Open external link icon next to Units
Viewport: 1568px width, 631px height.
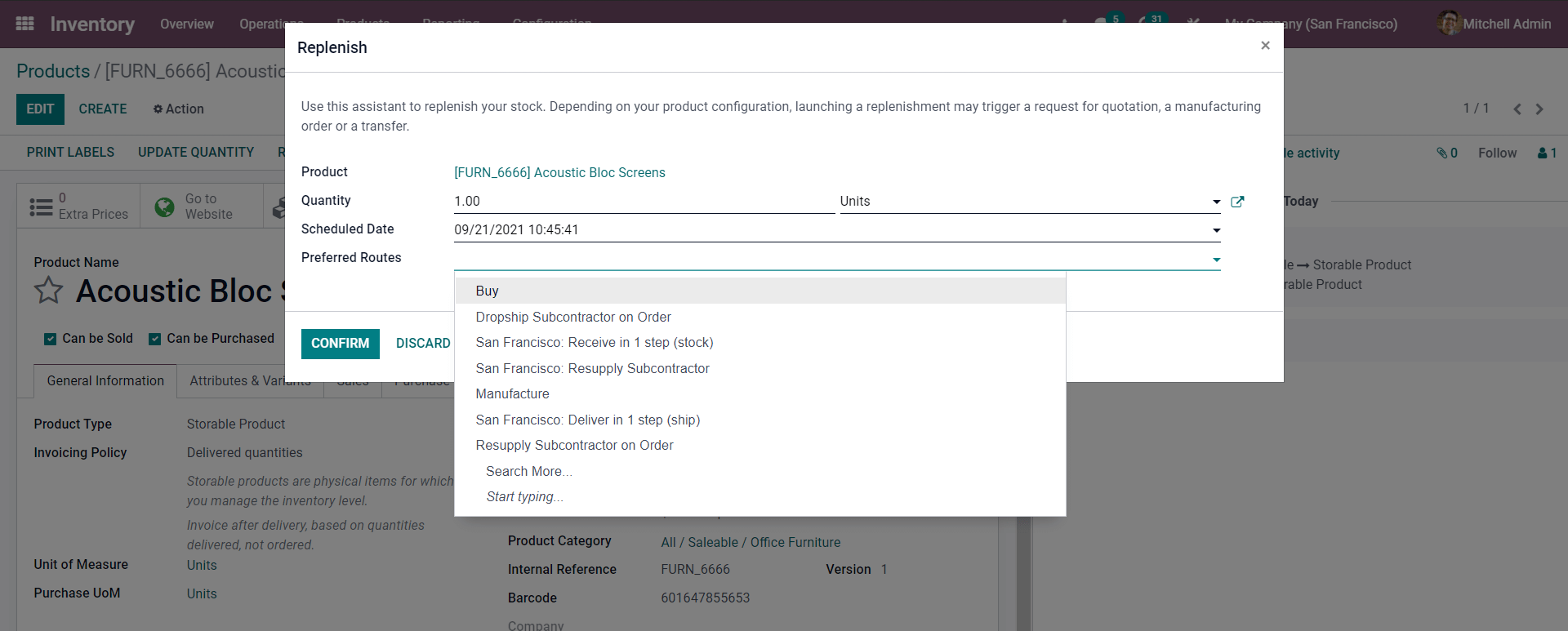pos(1237,202)
